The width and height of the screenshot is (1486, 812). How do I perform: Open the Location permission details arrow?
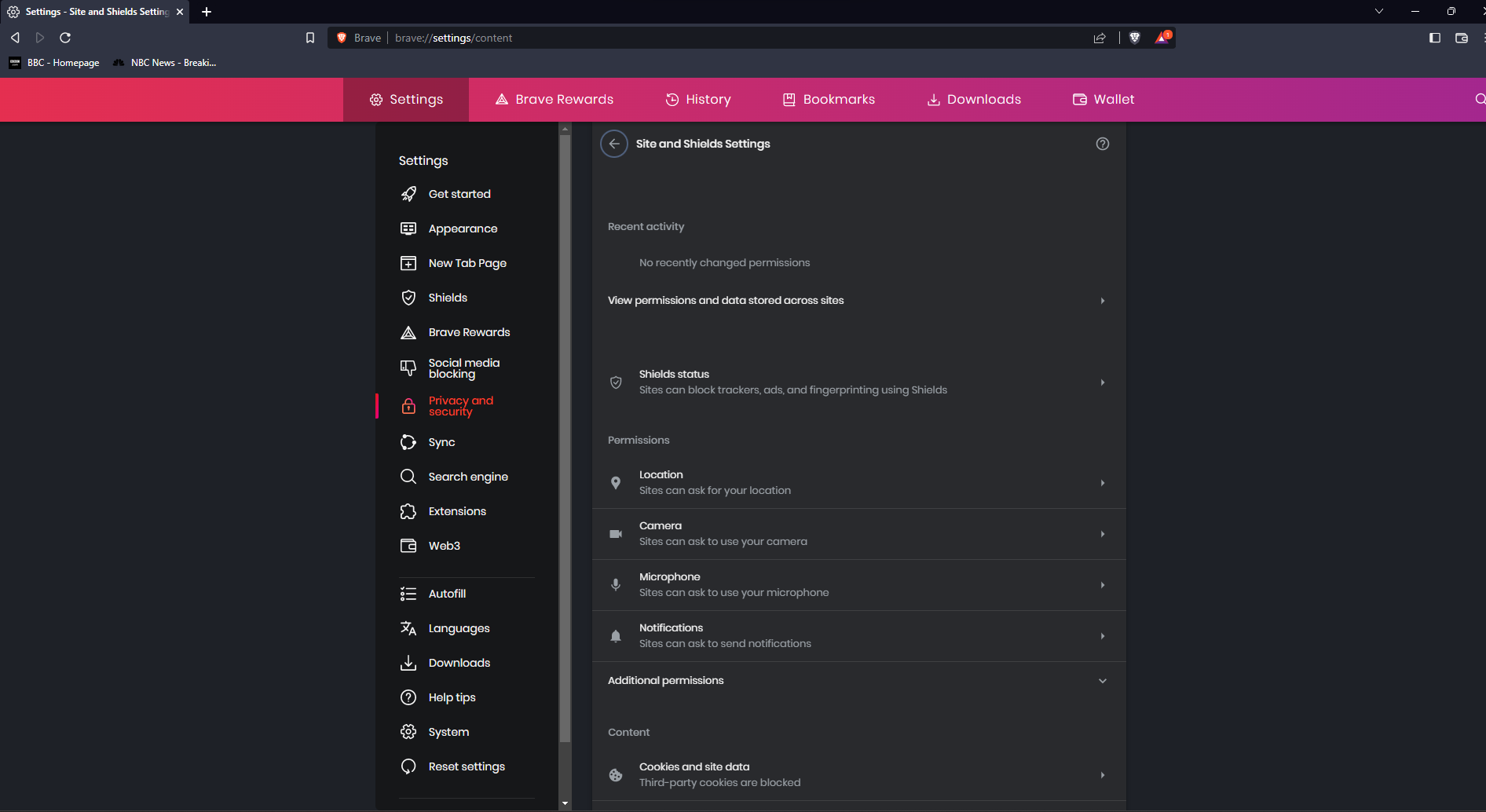click(x=1102, y=483)
